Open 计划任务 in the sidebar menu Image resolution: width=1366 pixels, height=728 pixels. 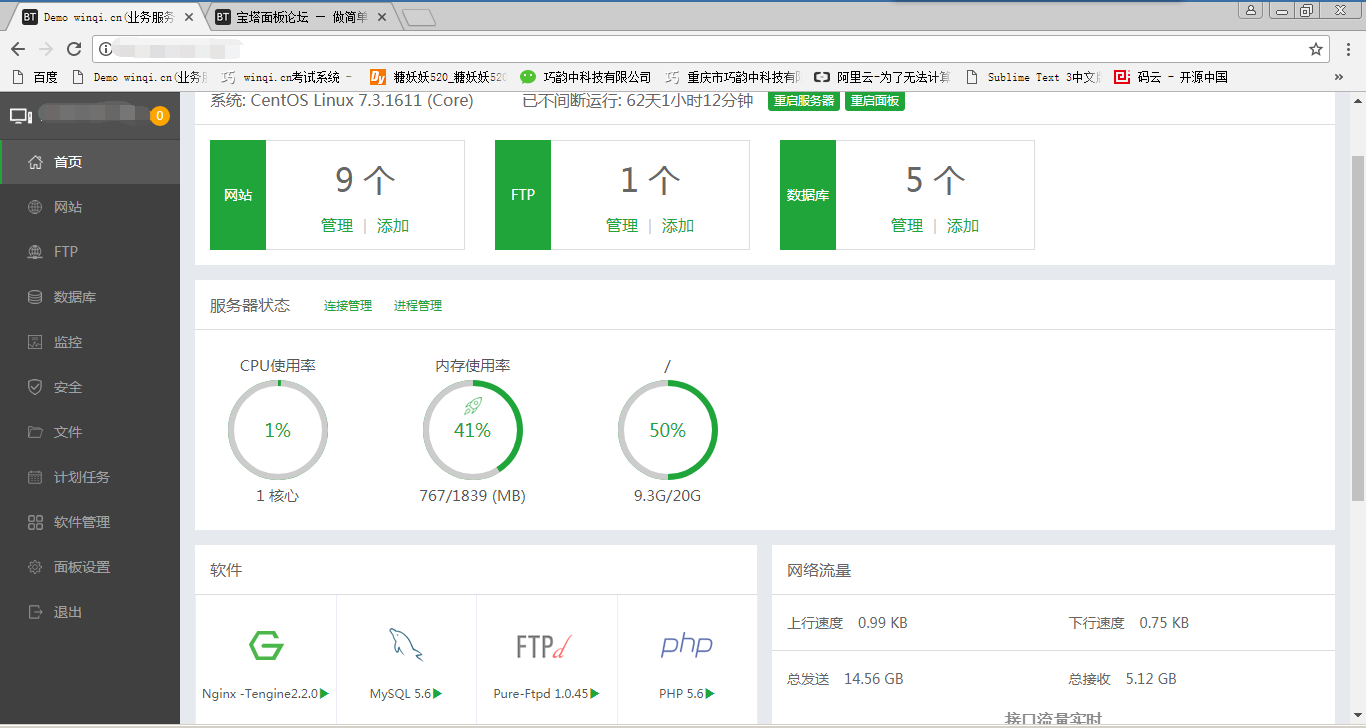[90, 477]
